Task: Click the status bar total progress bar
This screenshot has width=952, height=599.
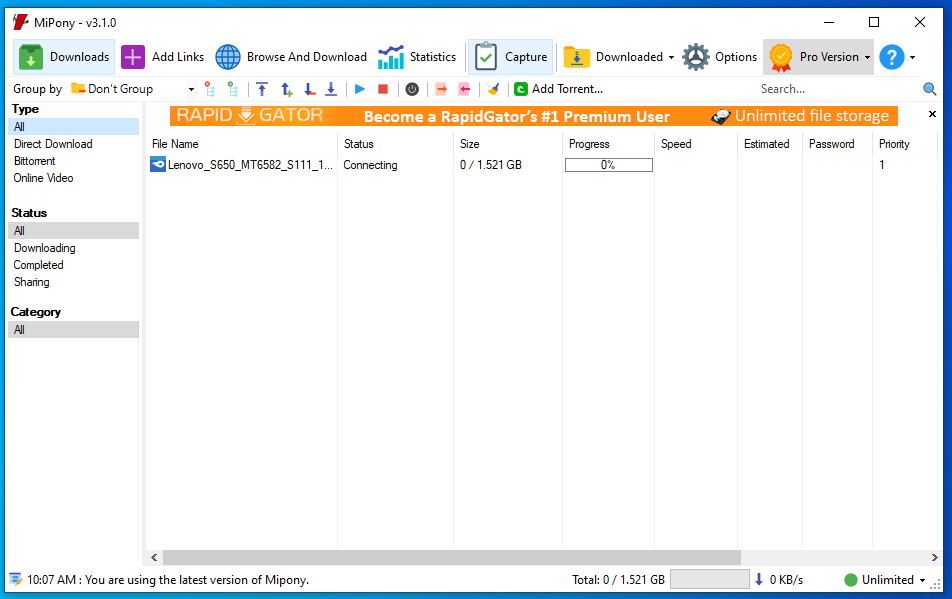Action: [x=709, y=580]
